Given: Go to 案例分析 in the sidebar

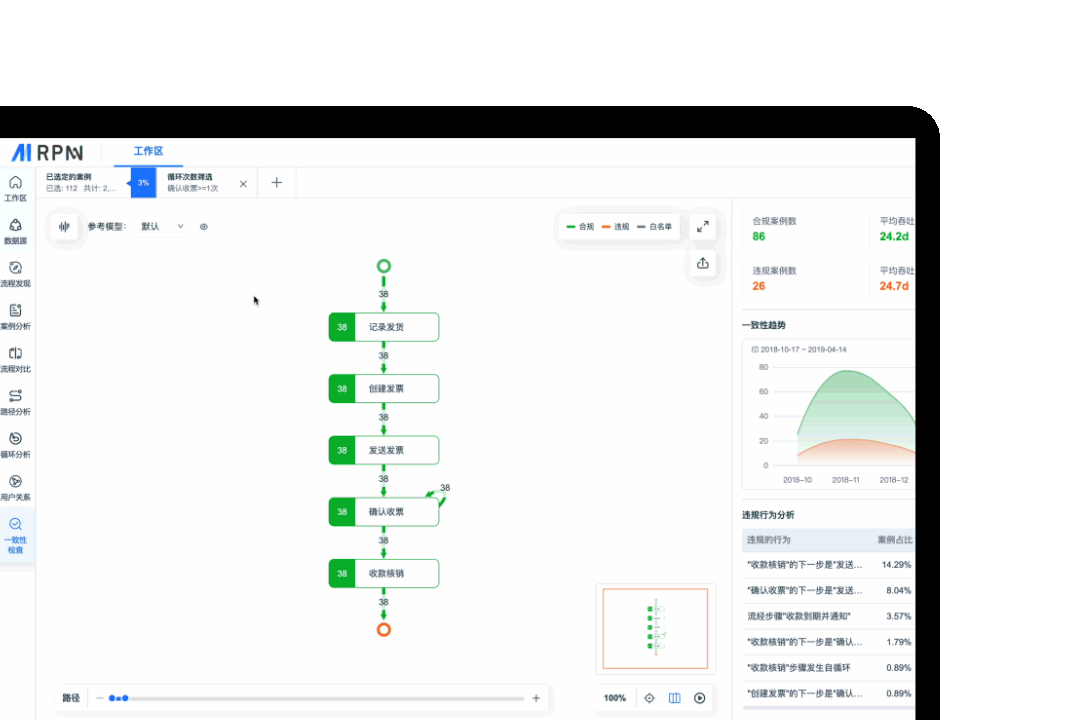Looking at the screenshot, I should 15,316.
